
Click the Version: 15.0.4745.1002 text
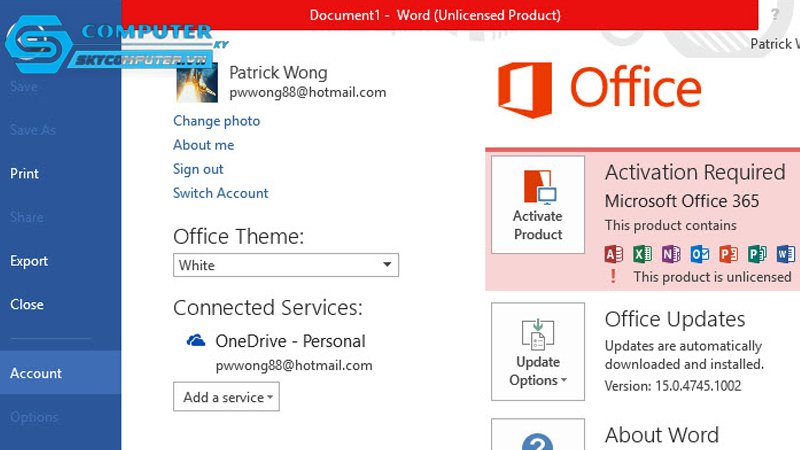coord(673,386)
